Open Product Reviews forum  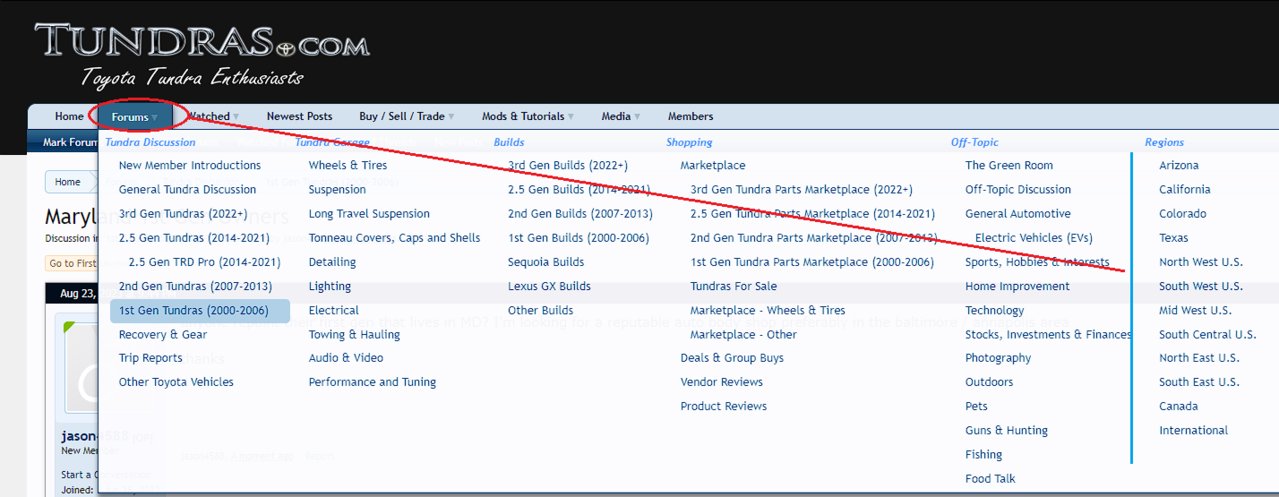723,406
